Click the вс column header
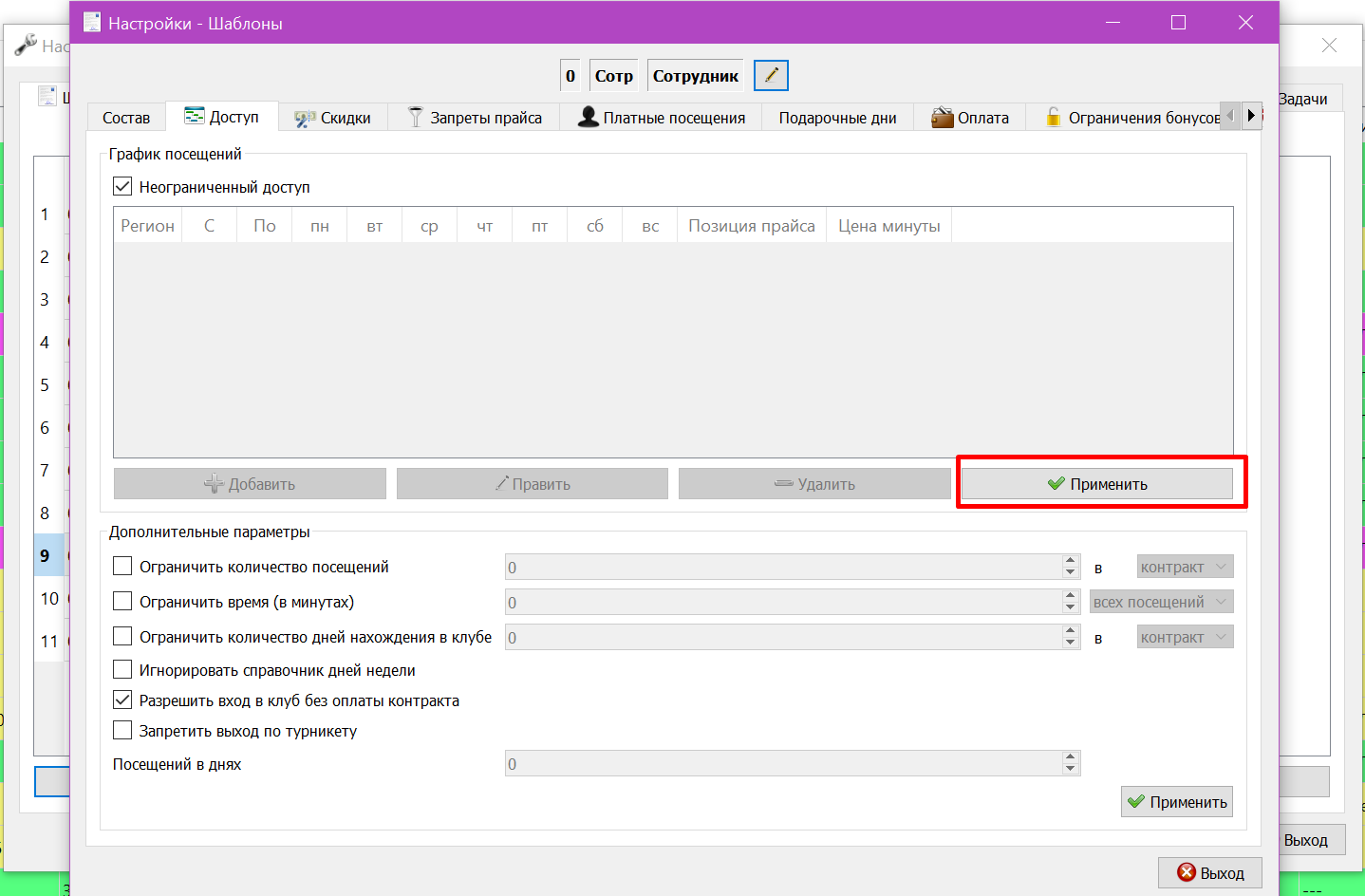This screenshot has width=1365, height=896. tap(650, 226)
